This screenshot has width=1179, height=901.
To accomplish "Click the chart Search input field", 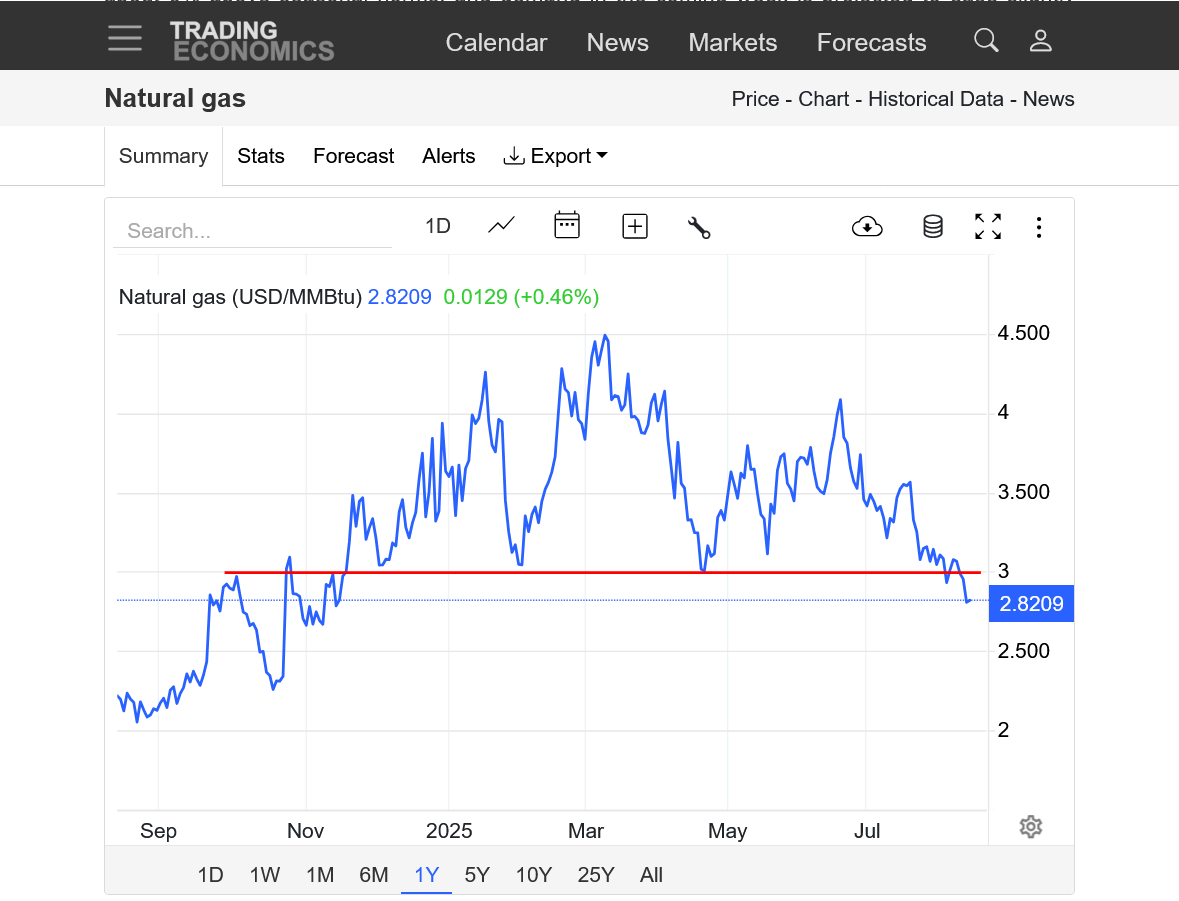I will (x=252, y=231).
